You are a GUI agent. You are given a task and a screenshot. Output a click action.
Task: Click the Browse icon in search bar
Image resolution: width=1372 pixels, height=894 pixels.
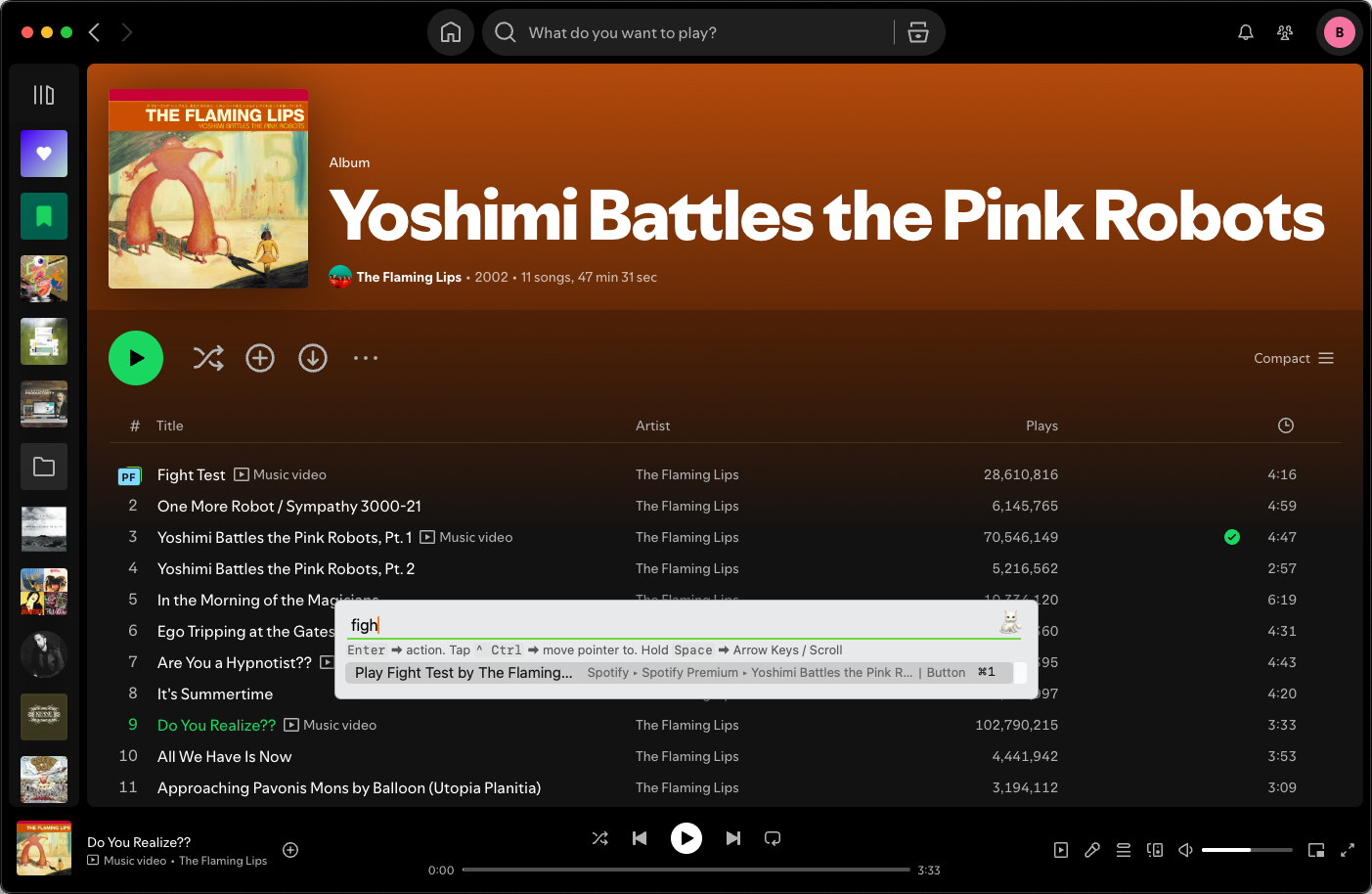pos(918,32)
